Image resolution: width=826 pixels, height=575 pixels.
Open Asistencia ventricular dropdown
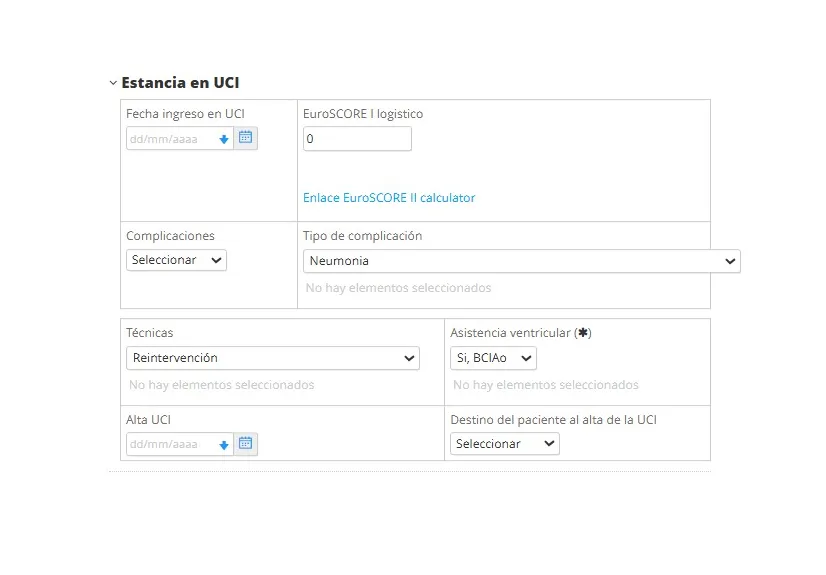click(x=493, y=358)
